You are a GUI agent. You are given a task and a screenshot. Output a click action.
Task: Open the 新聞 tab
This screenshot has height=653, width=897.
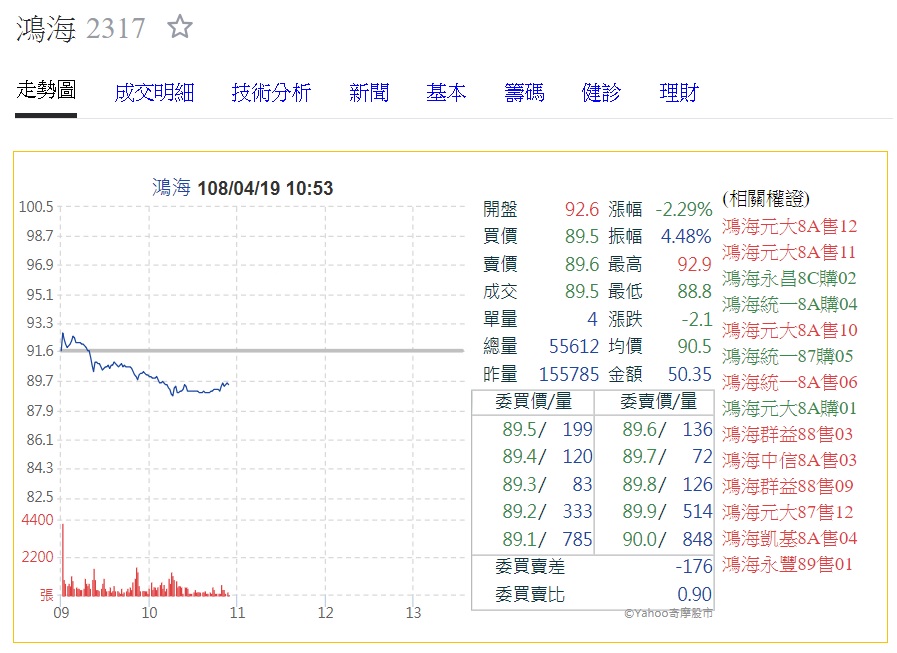(369, 93)
